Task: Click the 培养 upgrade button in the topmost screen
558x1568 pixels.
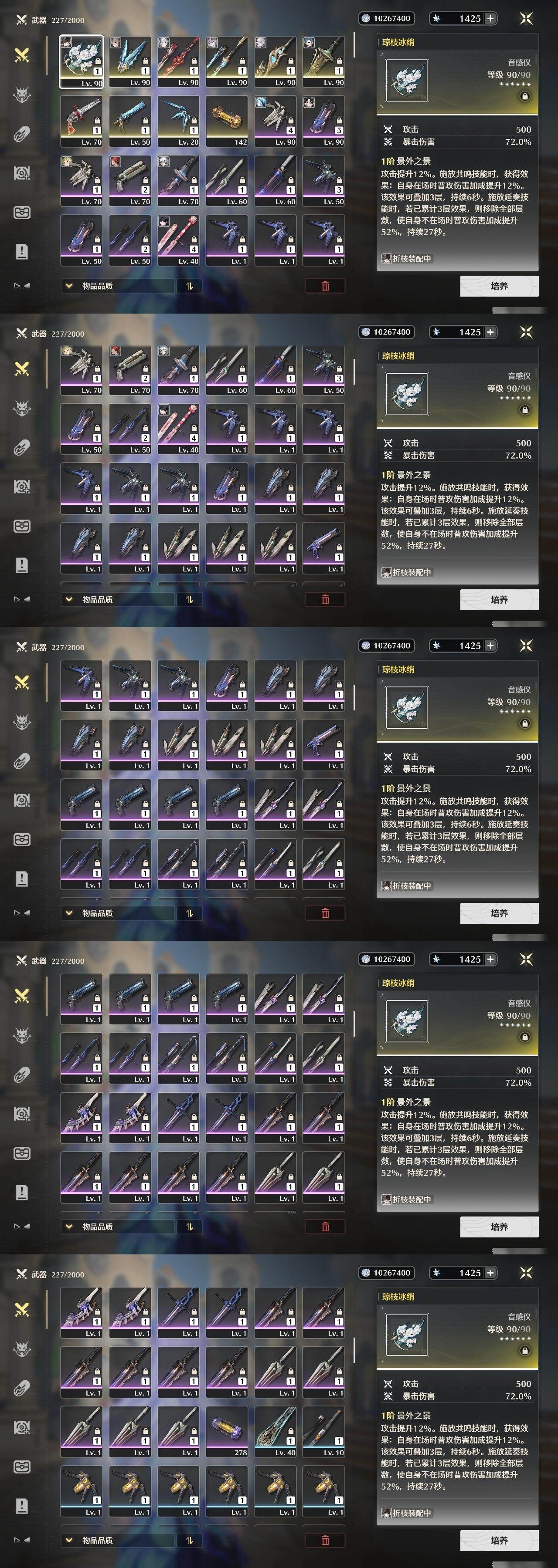Action: point(499,285)
